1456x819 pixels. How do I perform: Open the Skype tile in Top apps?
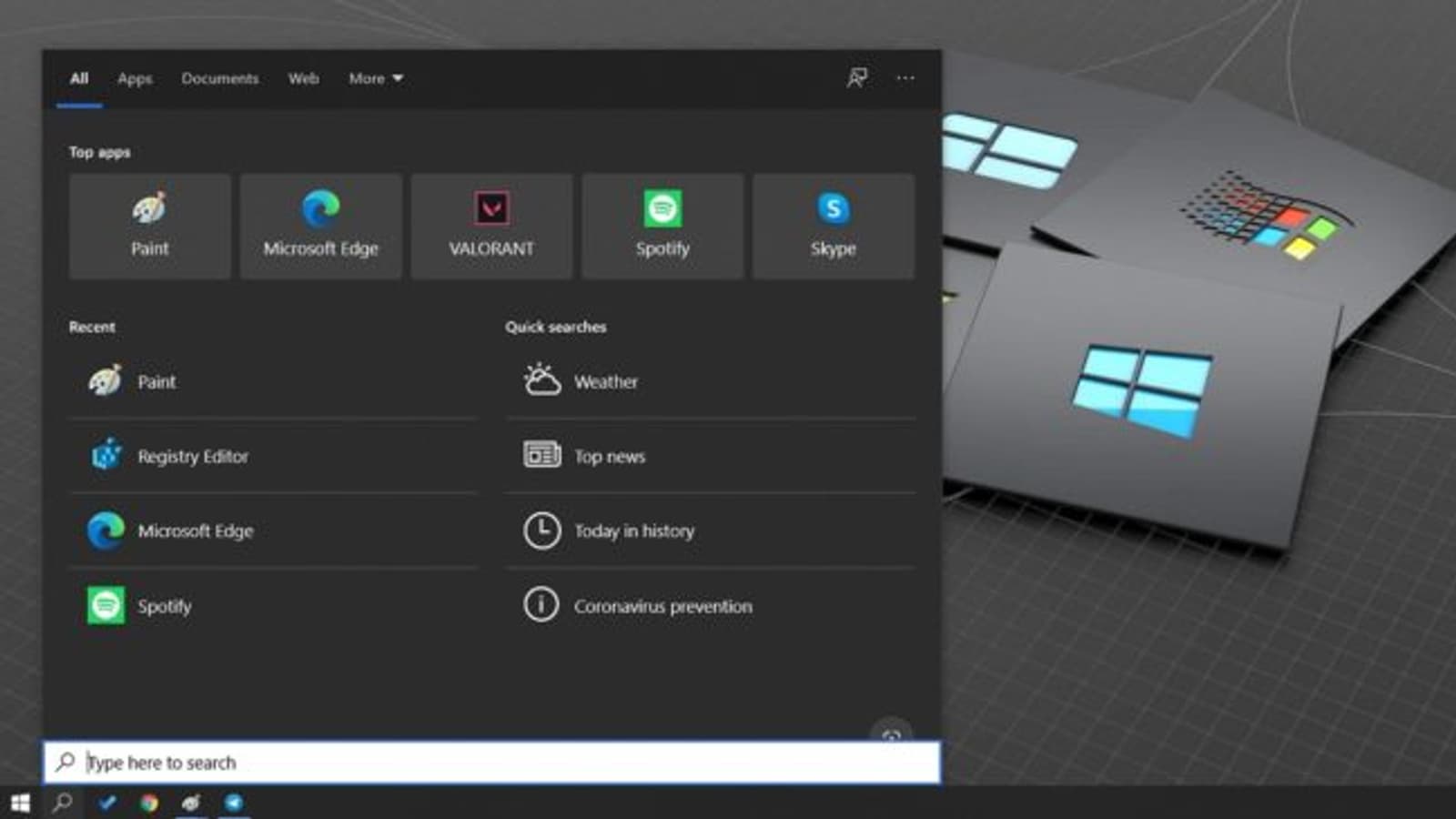(x=834, y=226)
